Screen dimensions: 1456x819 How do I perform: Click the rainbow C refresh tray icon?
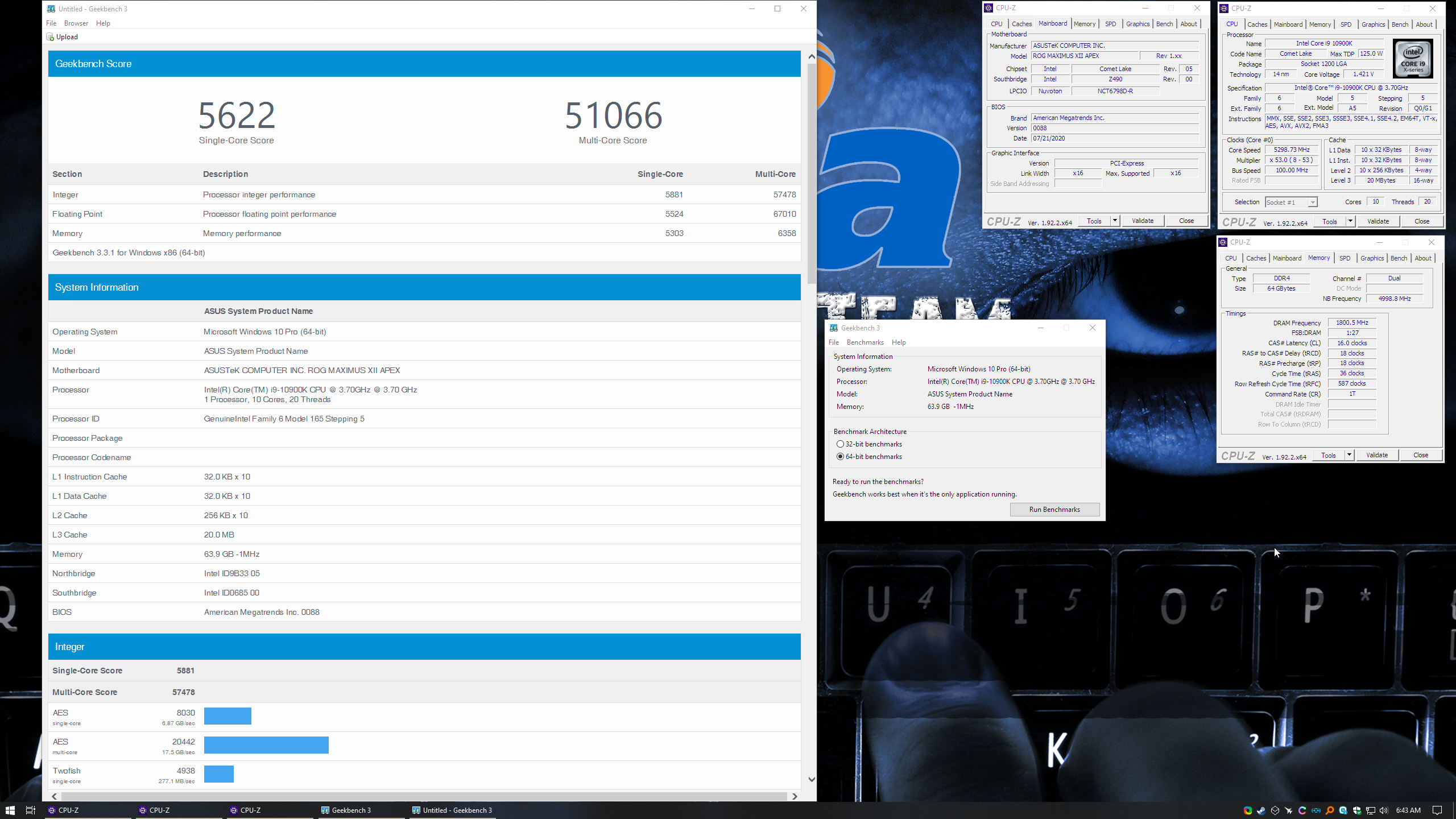pos(1302,810)
